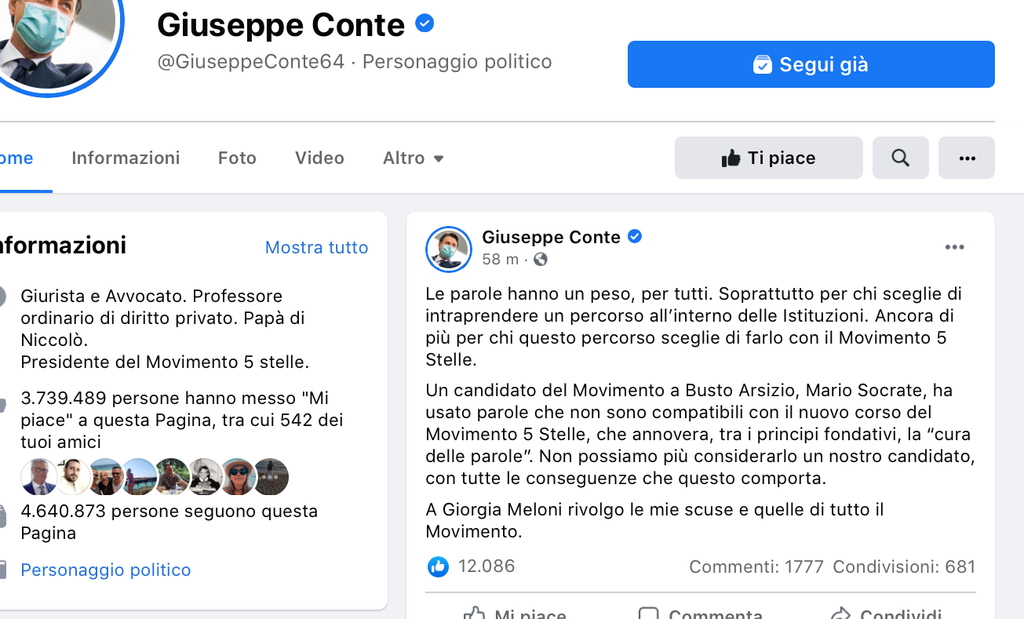The width and height of the screenshot is (1024, 619).
Task: Toggle the Segui già follow button
Action: pos(810,65)
